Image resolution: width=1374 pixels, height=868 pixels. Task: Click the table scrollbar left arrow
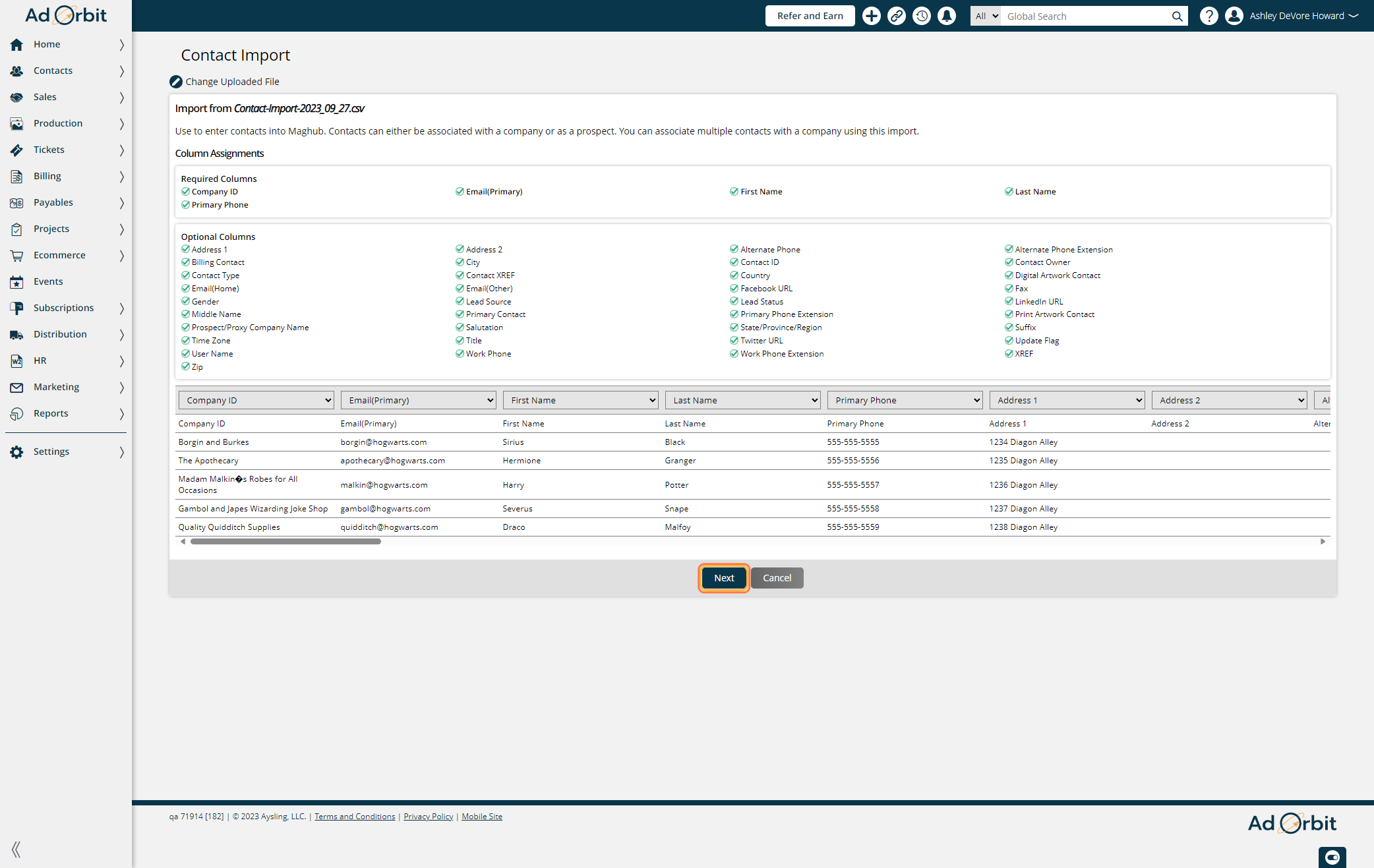[183, 542]
